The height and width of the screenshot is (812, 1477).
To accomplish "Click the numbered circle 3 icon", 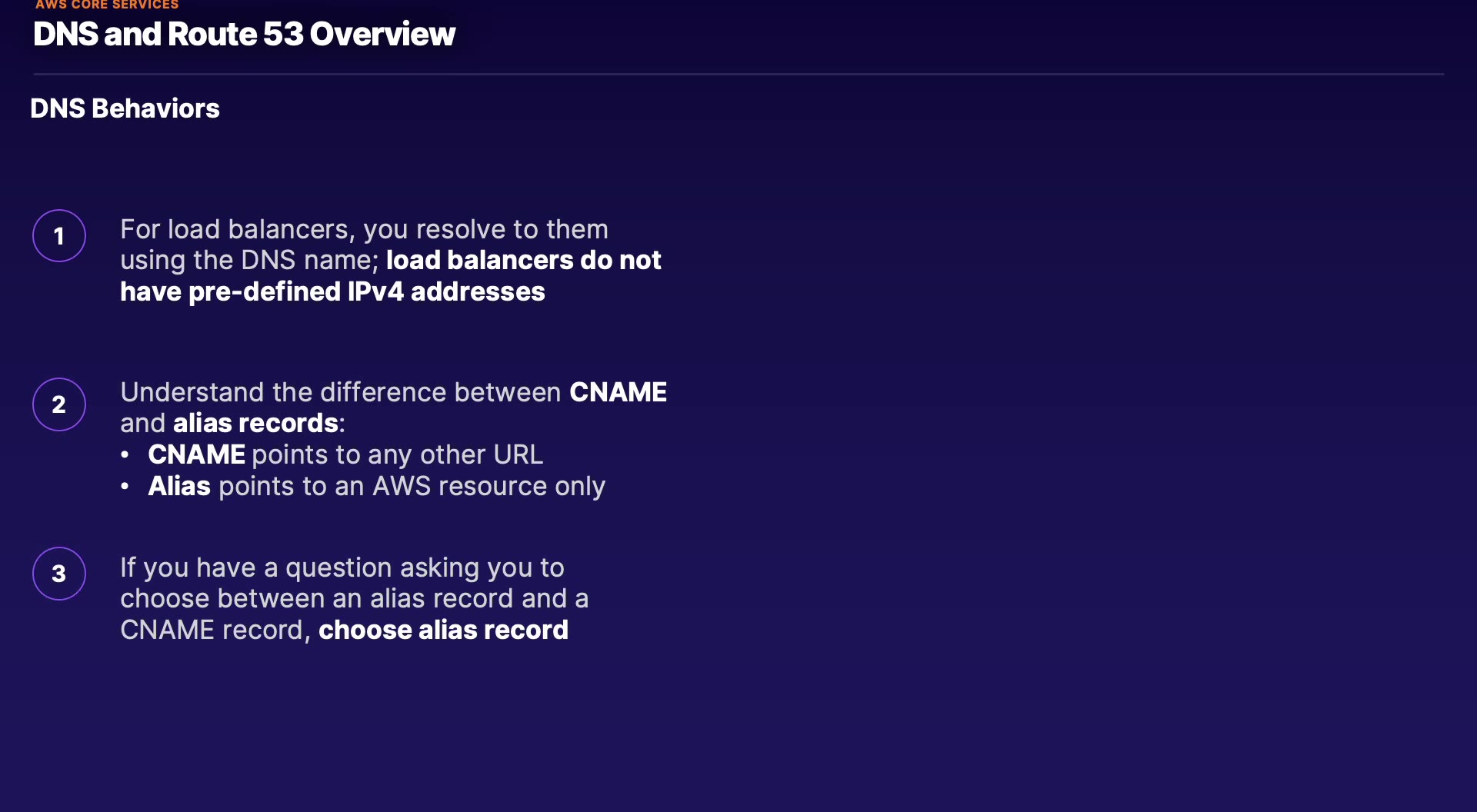I will (x=59, y=574).
